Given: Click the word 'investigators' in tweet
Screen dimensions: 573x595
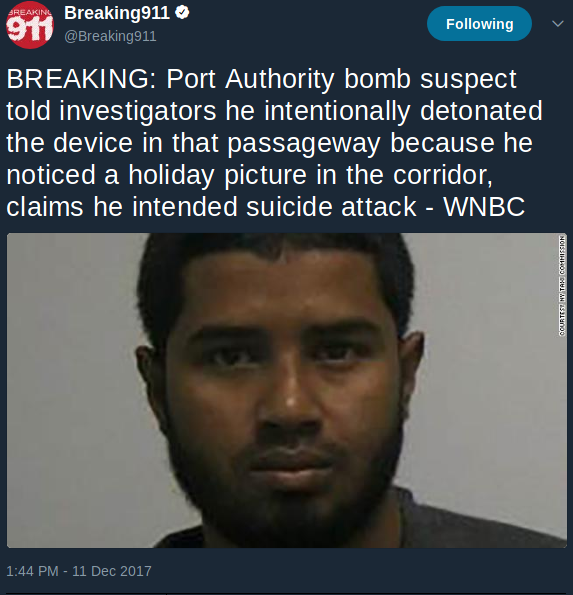Looking at the screenshot, I should coord(137,111).
